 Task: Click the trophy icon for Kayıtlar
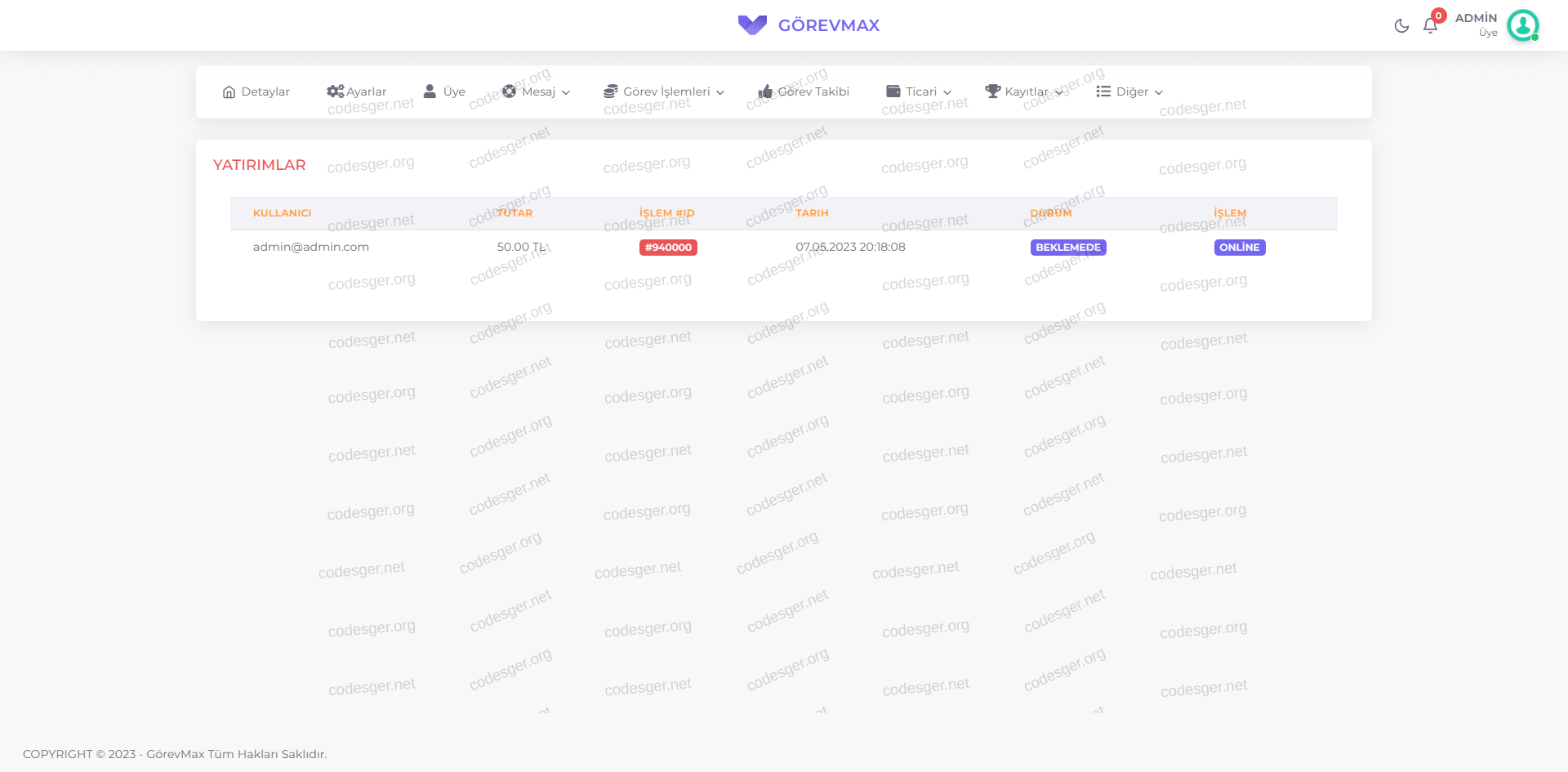pos(992,91)
